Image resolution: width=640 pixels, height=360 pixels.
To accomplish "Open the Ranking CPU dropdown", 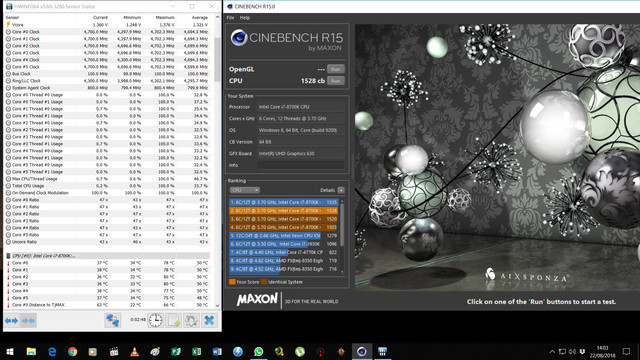I will [244, 190].
